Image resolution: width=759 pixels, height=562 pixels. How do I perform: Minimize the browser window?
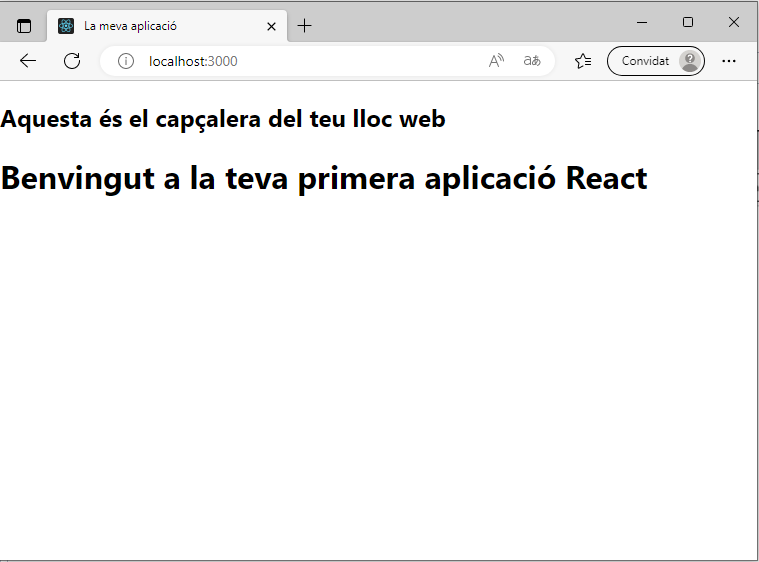642,22
